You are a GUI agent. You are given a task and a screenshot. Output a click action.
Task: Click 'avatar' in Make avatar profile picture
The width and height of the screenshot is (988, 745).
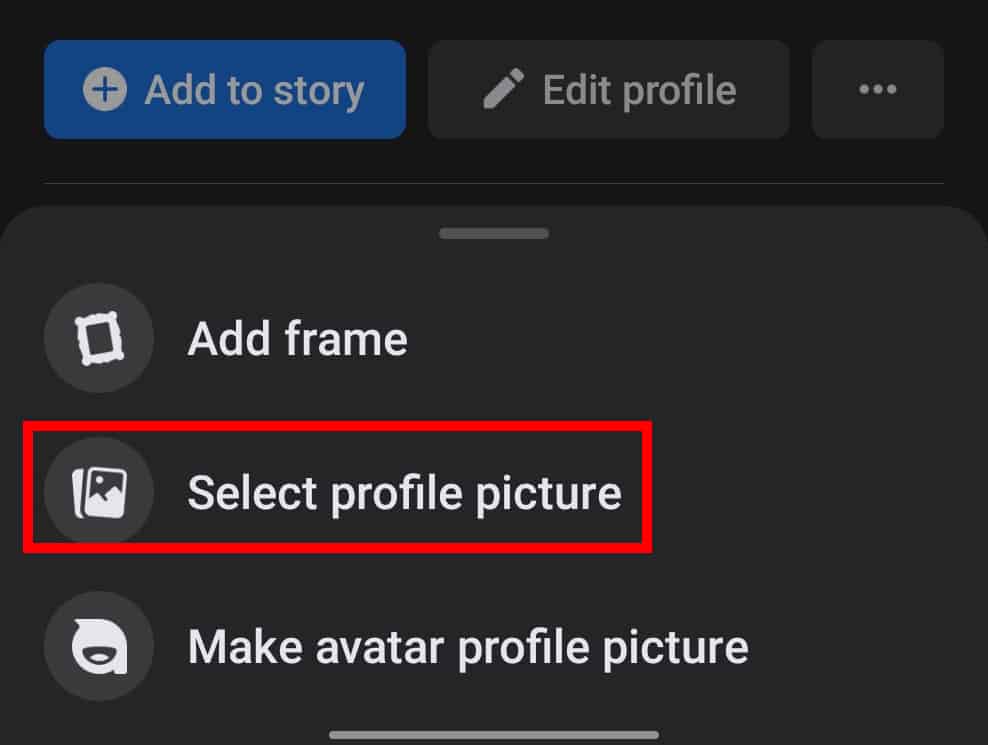380,648
